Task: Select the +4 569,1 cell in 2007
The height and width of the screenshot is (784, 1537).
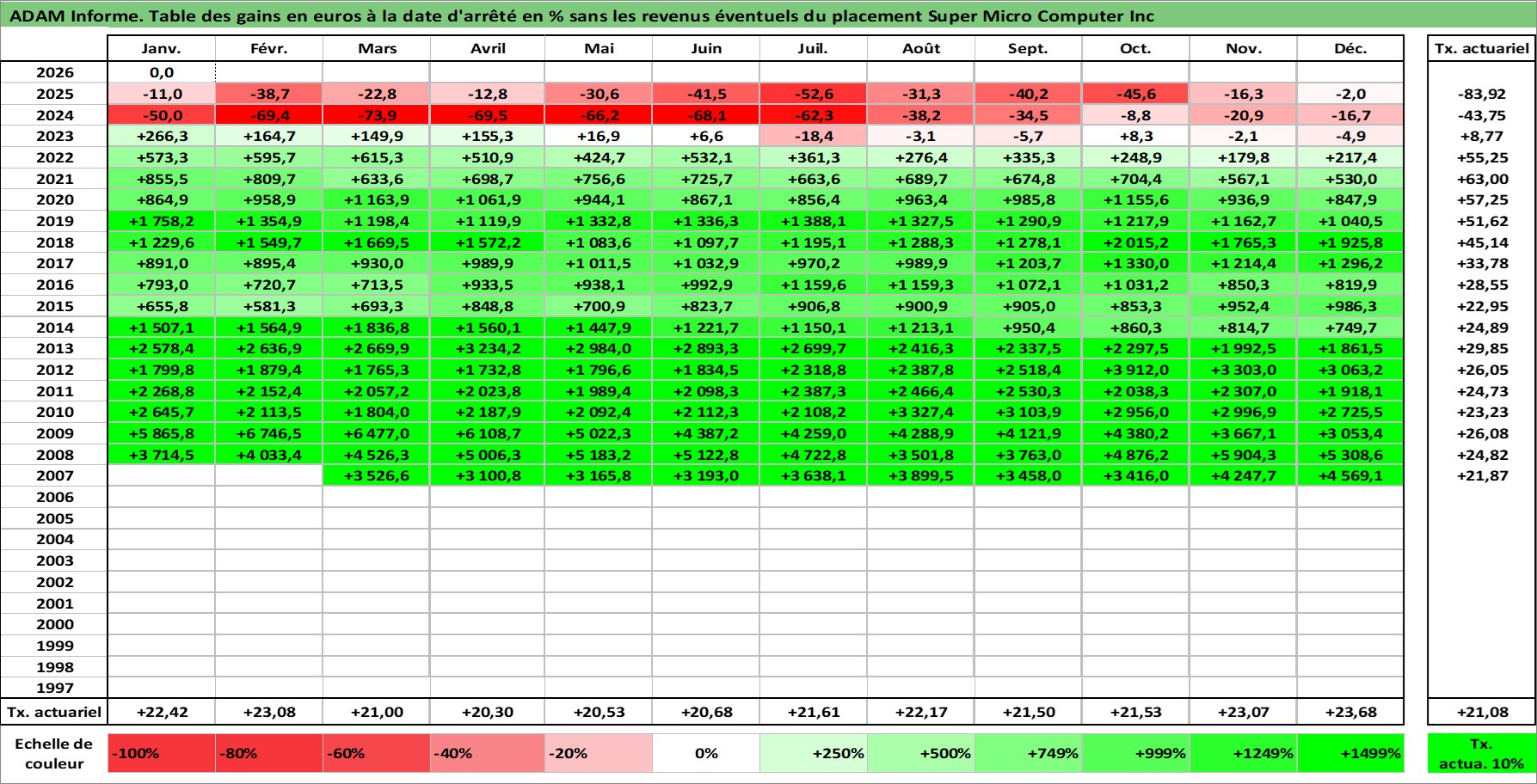Action: coord(1350,475)
